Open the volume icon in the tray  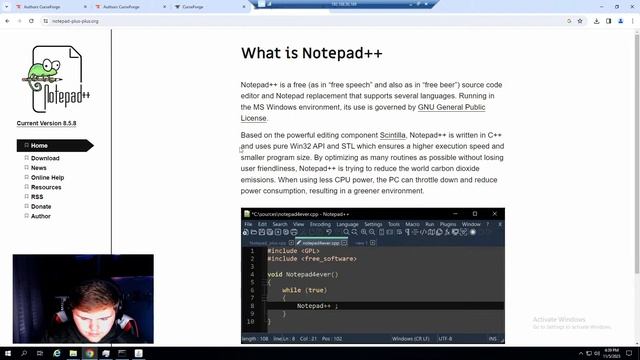click(x=597, y=353)
